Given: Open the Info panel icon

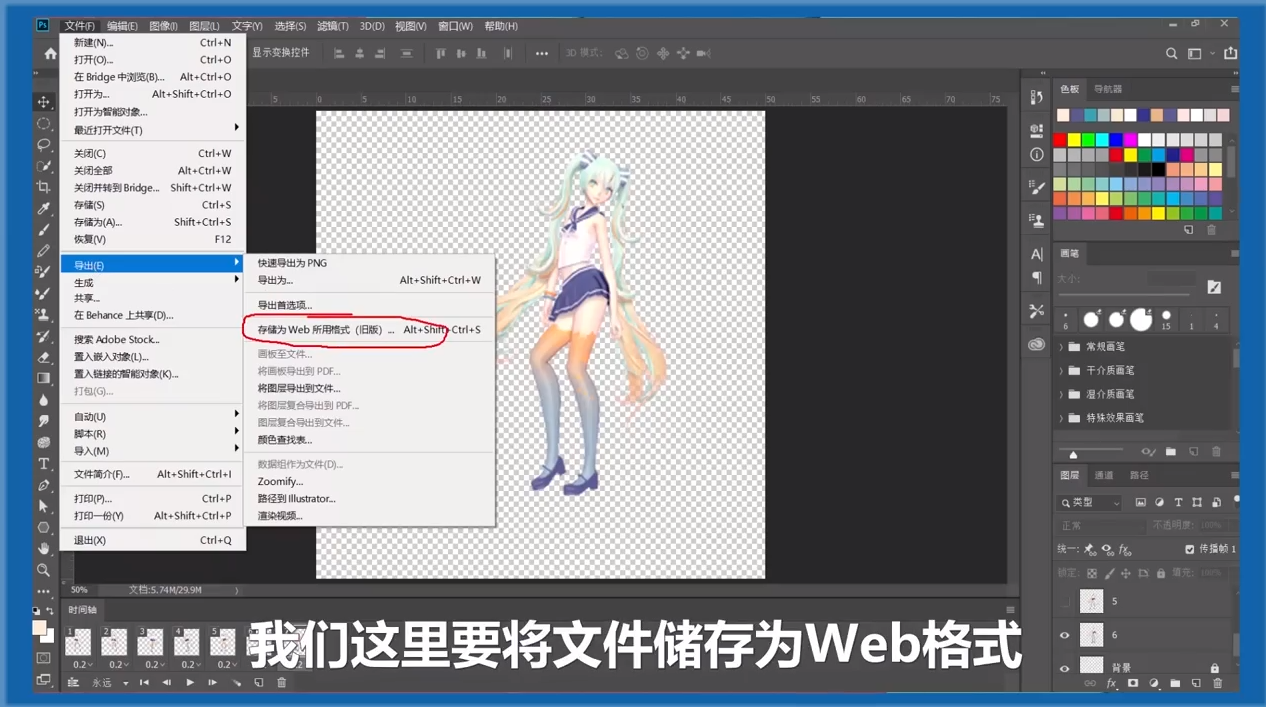Looking at the screenshot, I should 1037,155.
